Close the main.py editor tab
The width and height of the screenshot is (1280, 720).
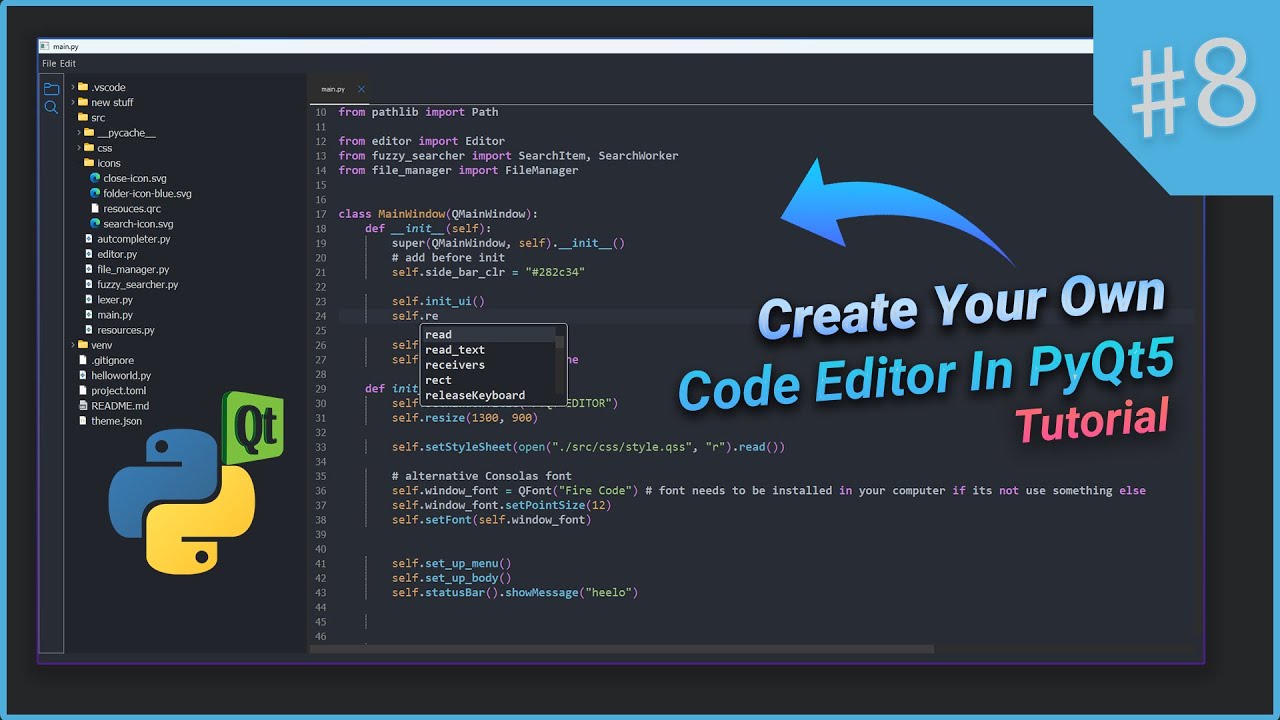(x=361, y=89)
